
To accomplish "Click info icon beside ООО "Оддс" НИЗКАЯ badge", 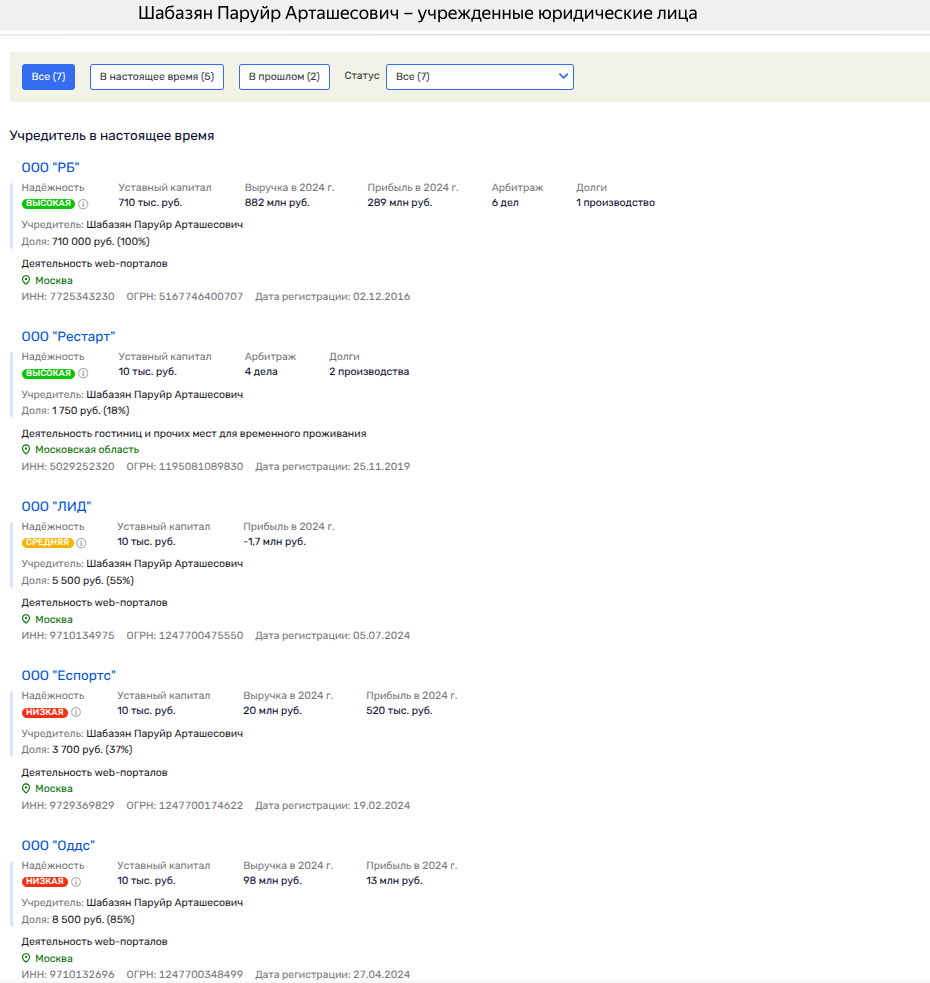I will pyautogui.click(x=76, y=882).
